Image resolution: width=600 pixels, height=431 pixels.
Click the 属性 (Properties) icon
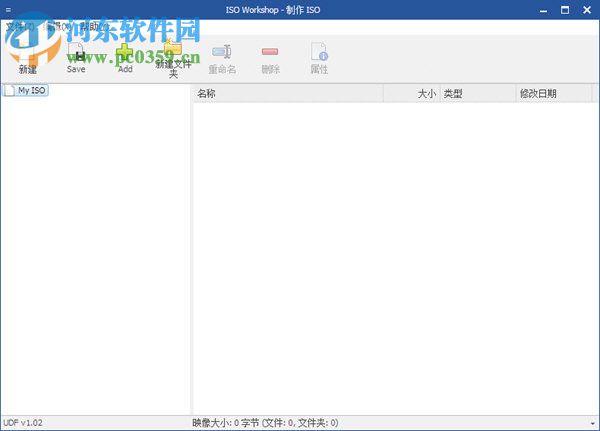319,52
